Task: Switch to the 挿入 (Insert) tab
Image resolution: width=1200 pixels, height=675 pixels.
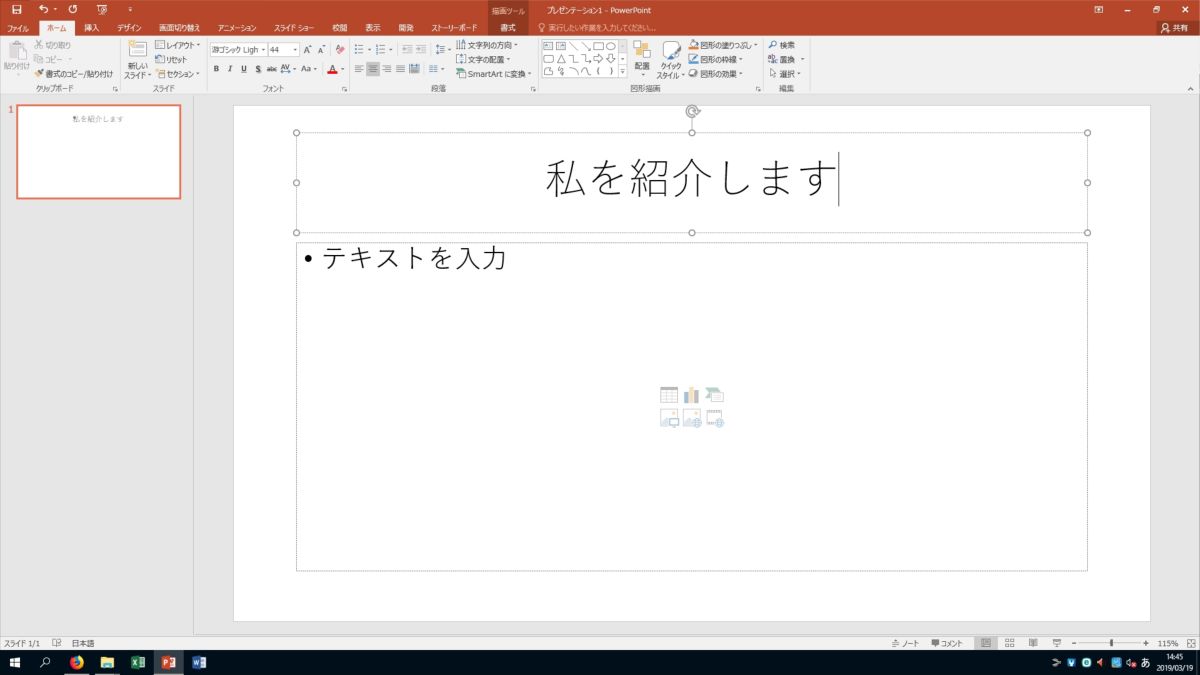Action: pos(92,28)
